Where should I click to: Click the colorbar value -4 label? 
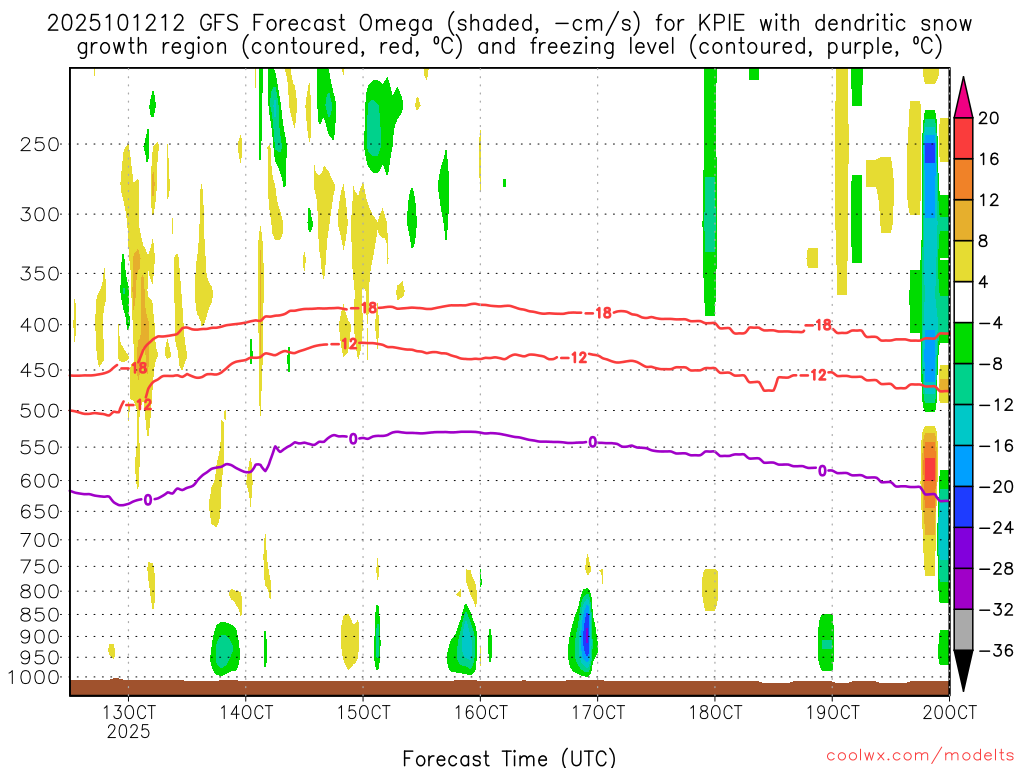point(991,323)
